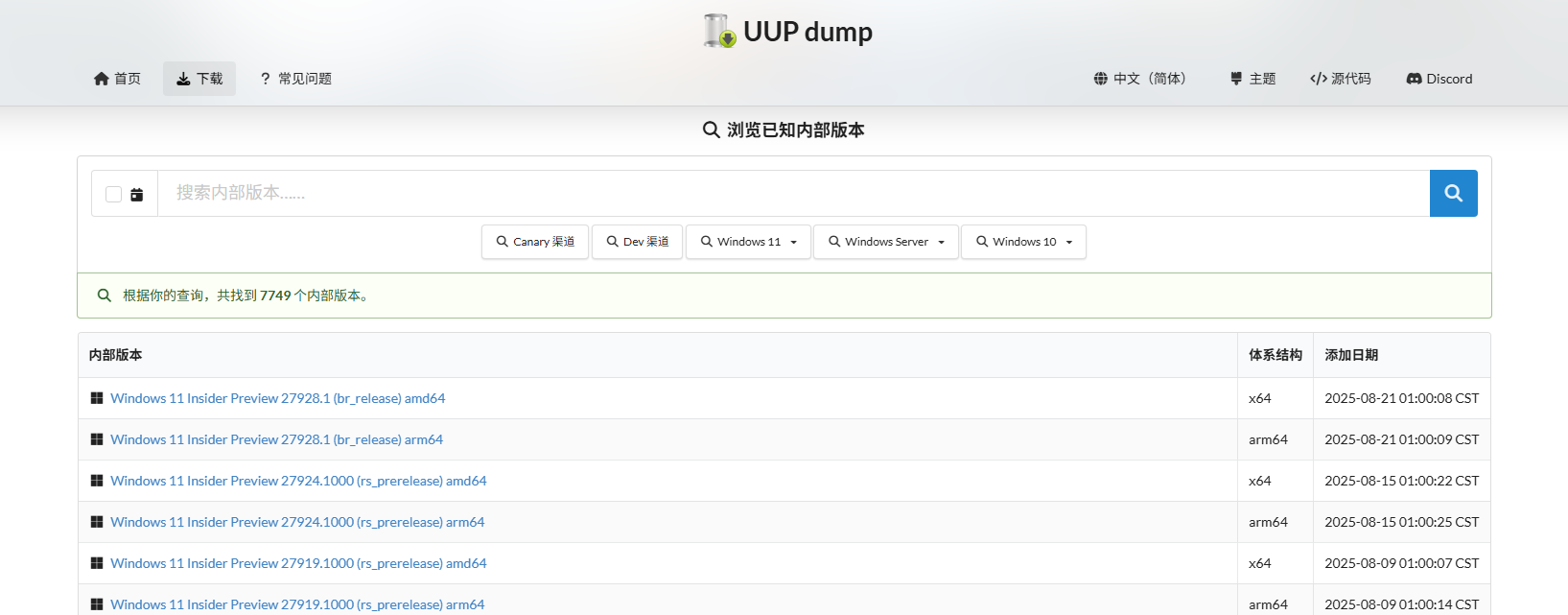The height and width of the screenshot is (615, 1568).
Task: Open build 27928.1 br_release arm64 link
Action: (276, 439)
